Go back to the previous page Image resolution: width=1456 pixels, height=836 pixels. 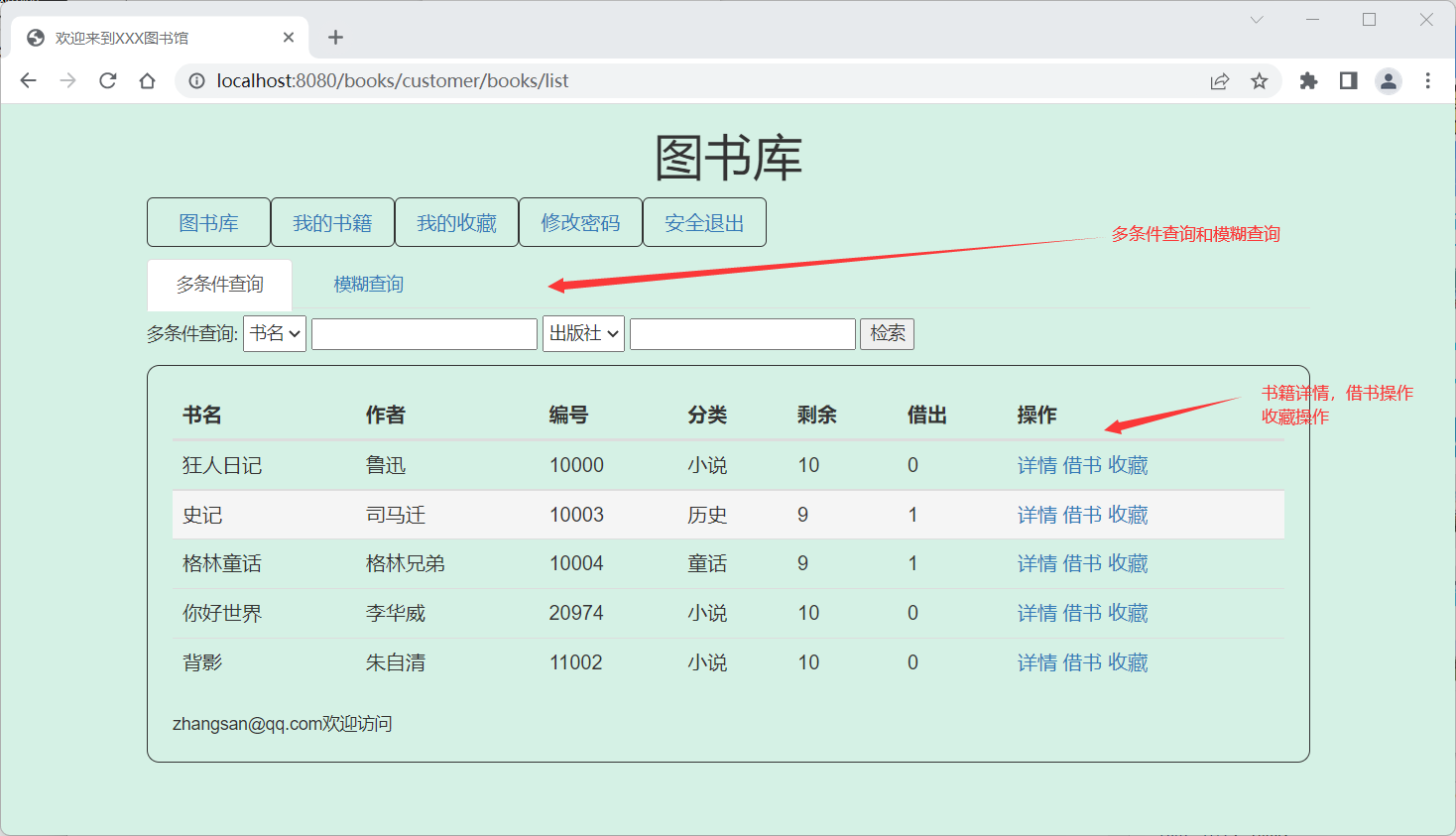pyautogui.click(x=28, y=81)
